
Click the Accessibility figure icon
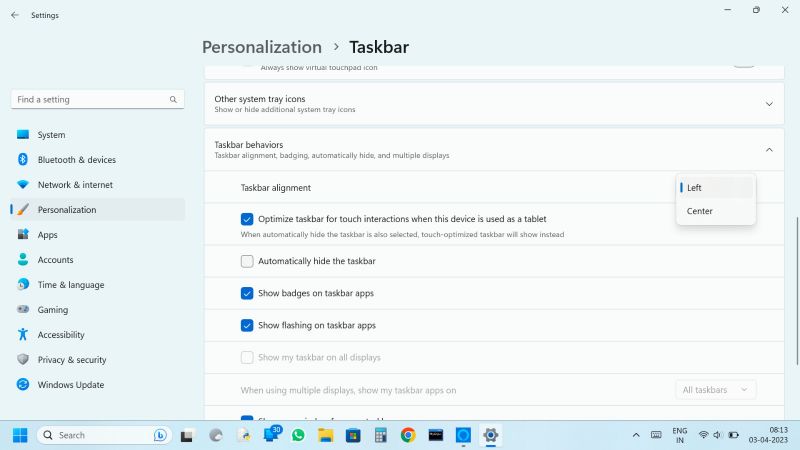pos(23,334)
